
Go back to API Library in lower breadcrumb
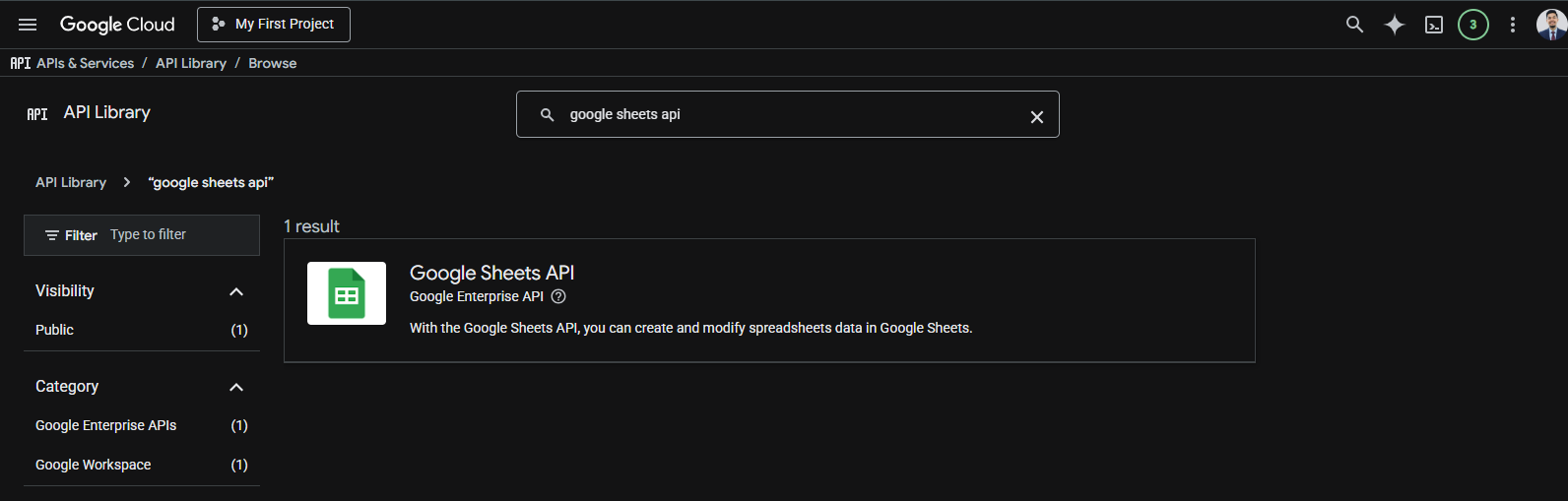pyautogui.click(x=71, y=182)
